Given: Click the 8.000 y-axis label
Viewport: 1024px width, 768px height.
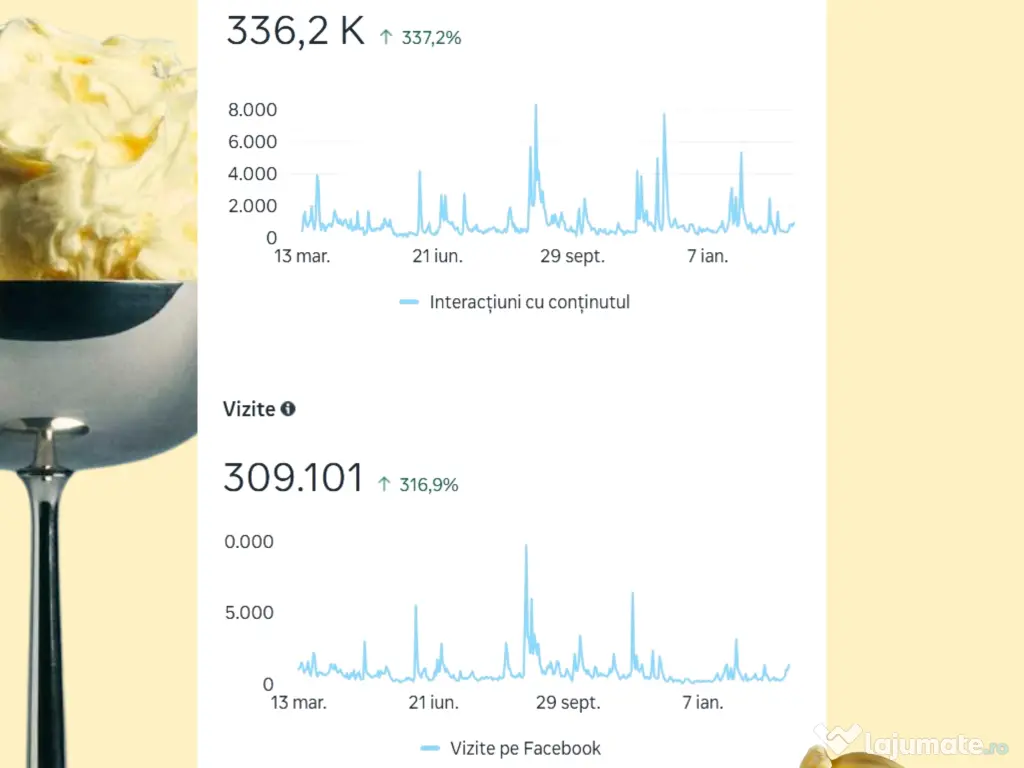Looking at the screenshot, I should pos(252,109).
